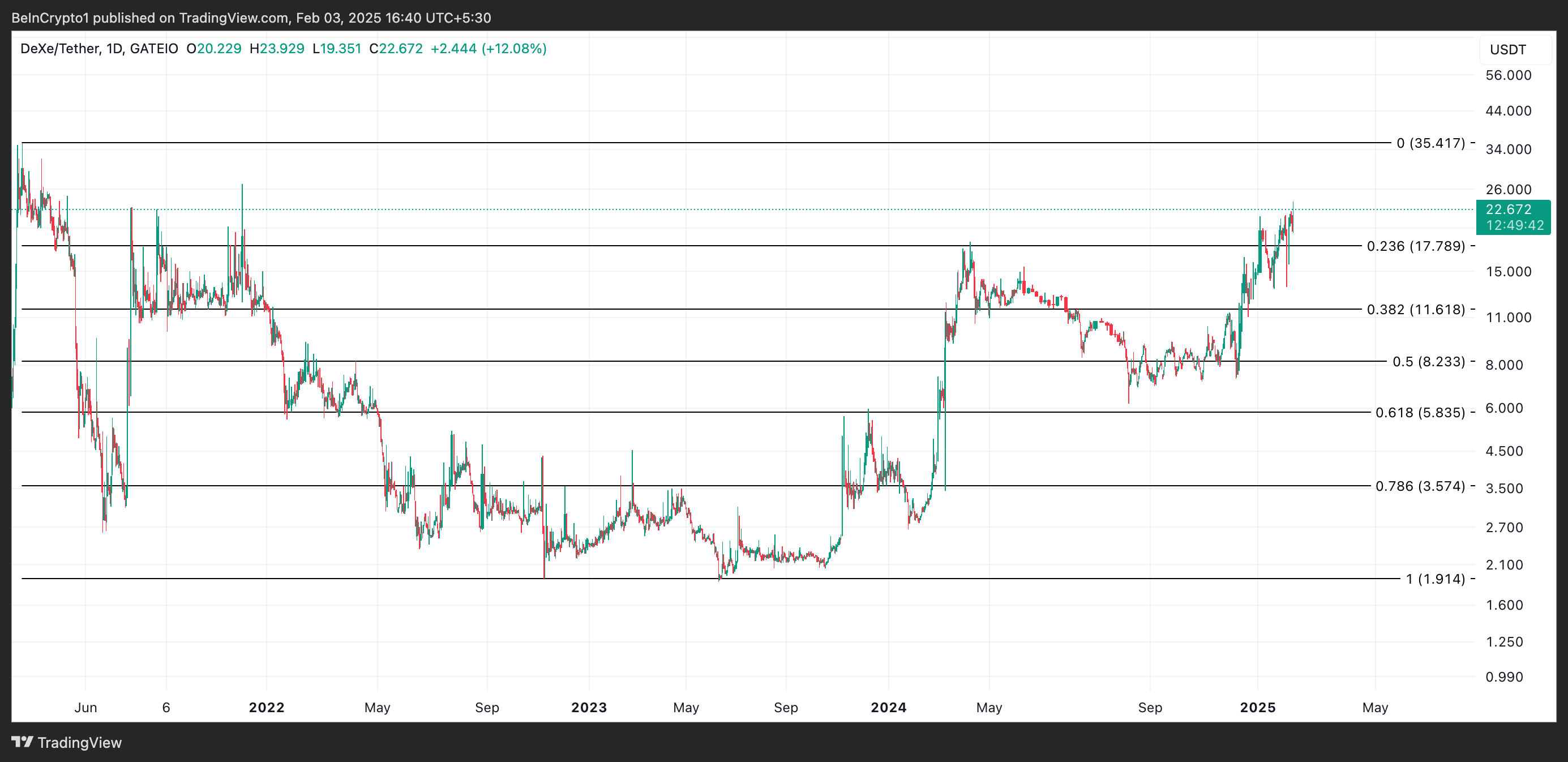Click the 0.990 price scale value

tap(1504, 677)
